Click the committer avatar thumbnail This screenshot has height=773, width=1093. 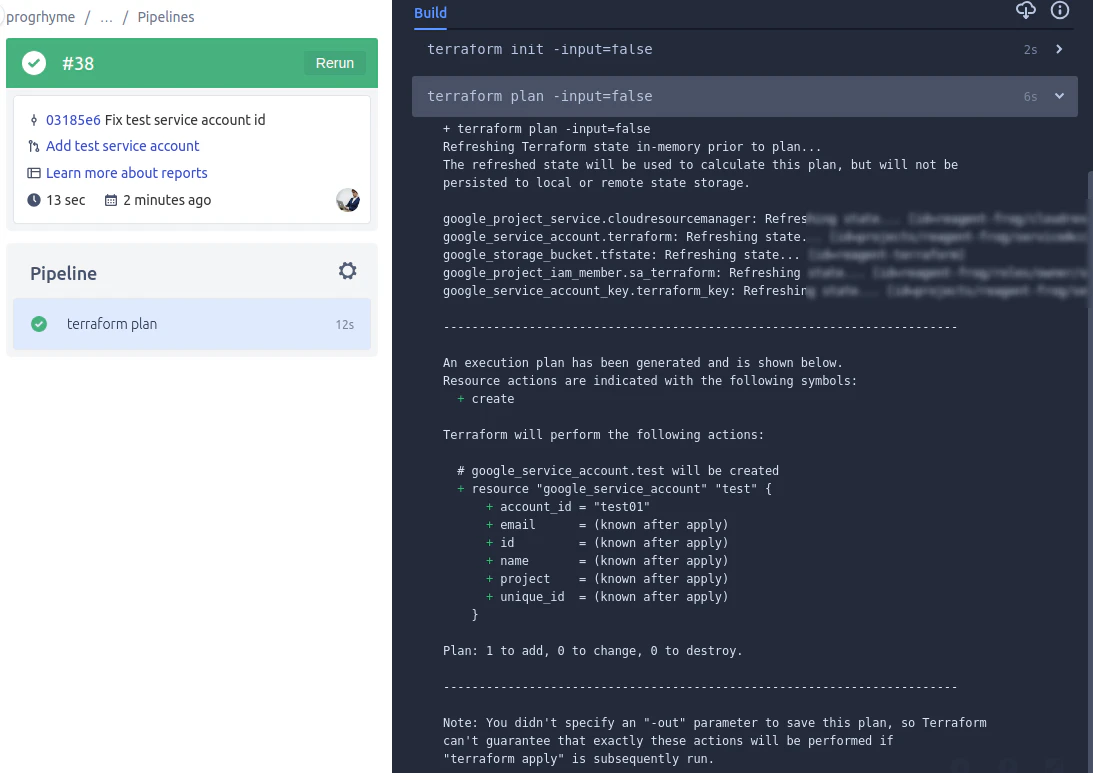pyautogui.click(x=348, y=200)
